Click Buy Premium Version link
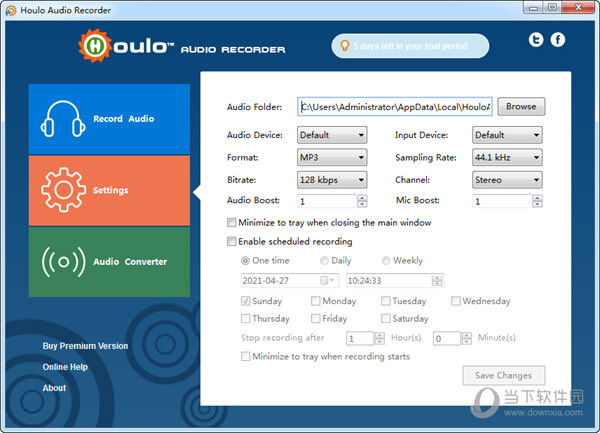Image resolution: width=600 pixels, height=433 pixels. tap(85, 346)
